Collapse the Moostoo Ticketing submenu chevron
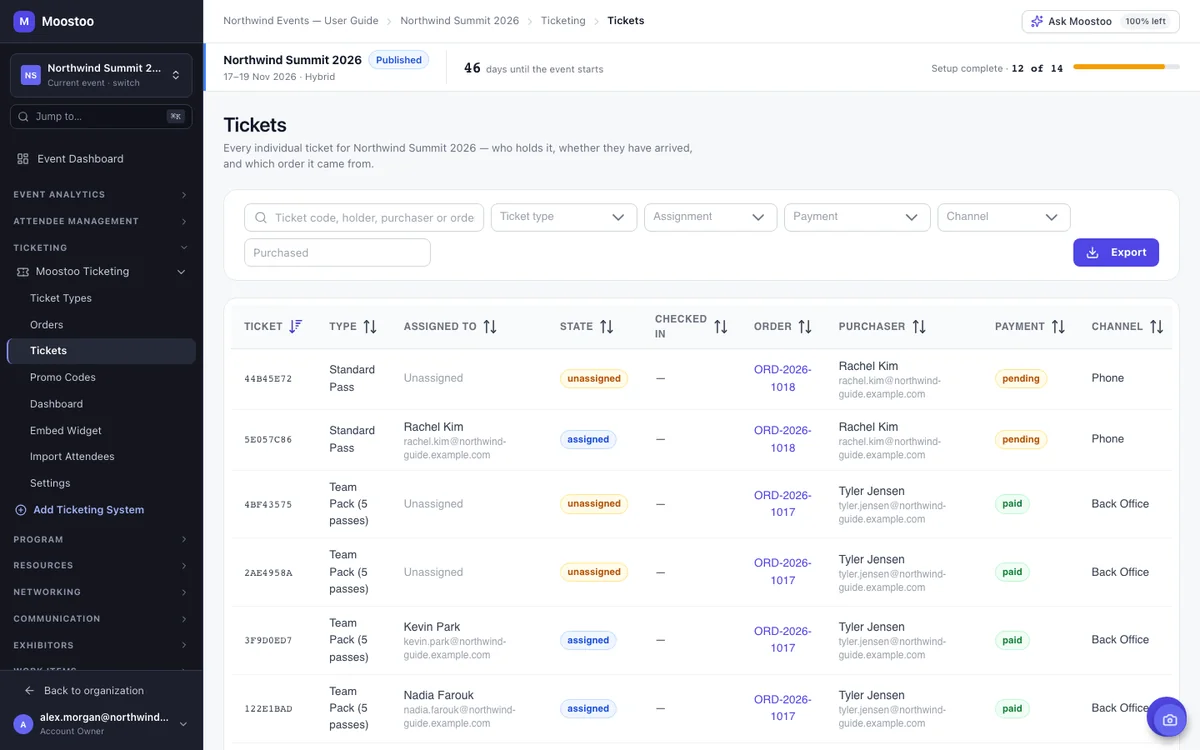1200x750 pixels. tap(181, 272)
